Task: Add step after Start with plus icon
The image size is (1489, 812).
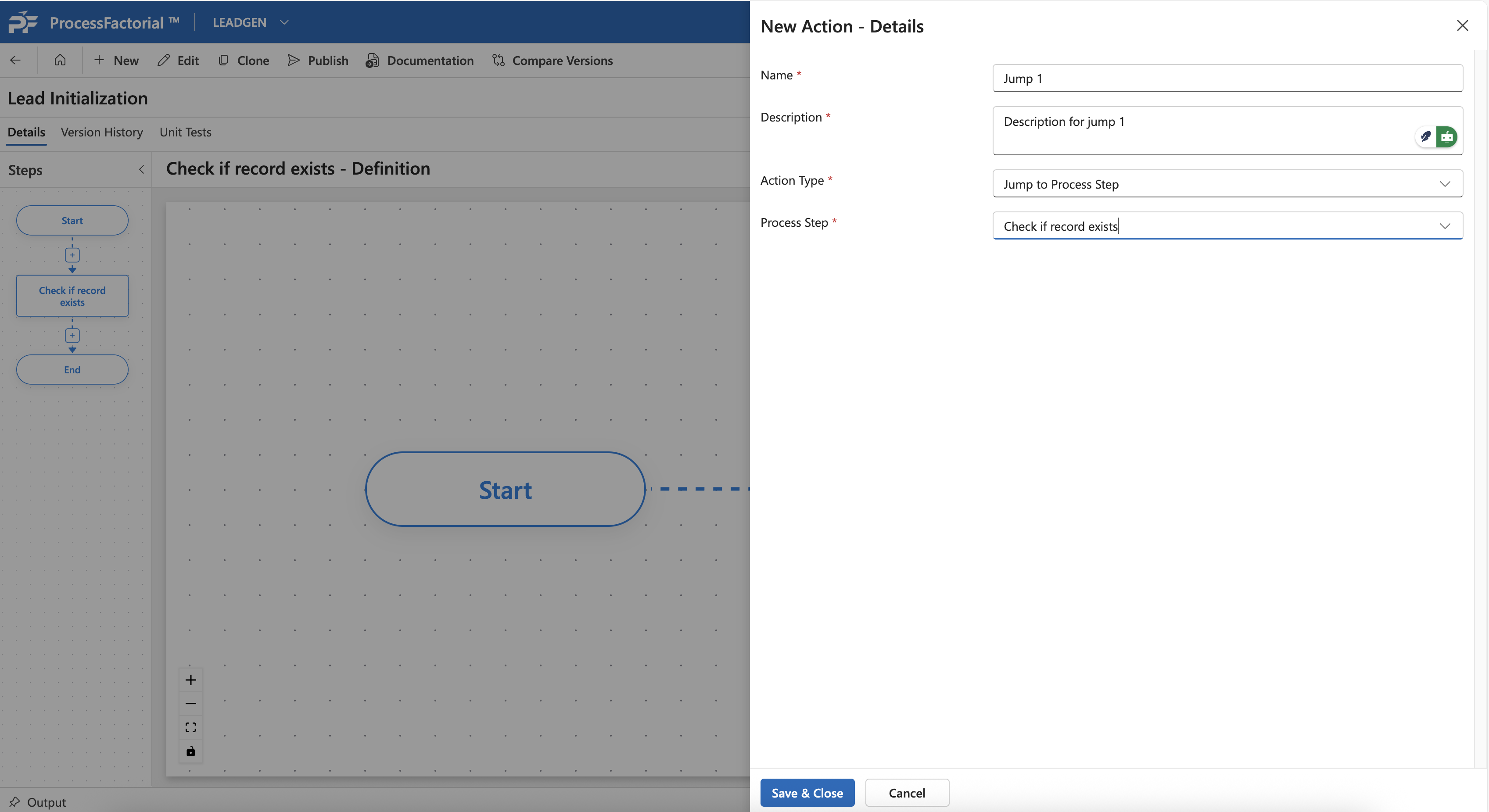Action: 72,255
